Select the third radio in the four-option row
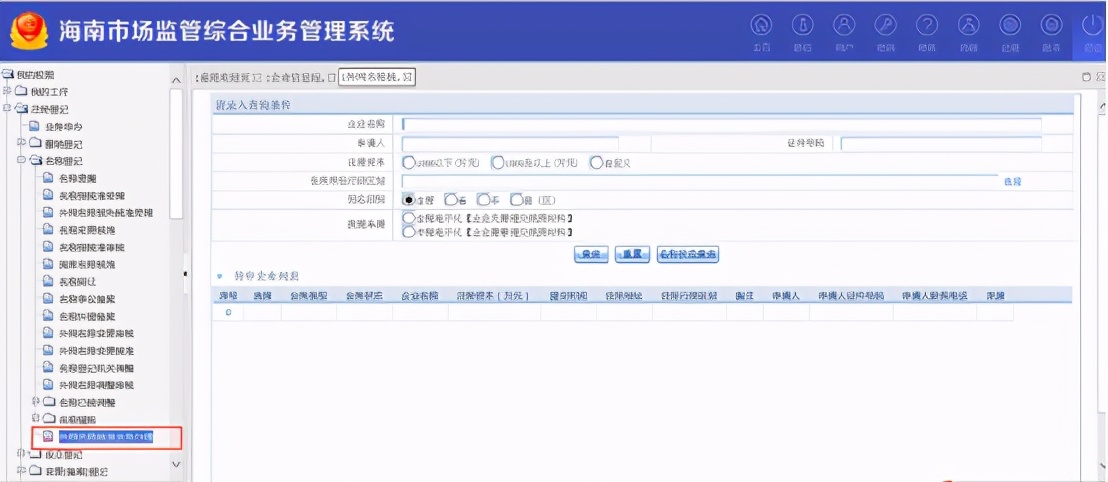Screen dimensions: 1108x482 tap(483, 199)
